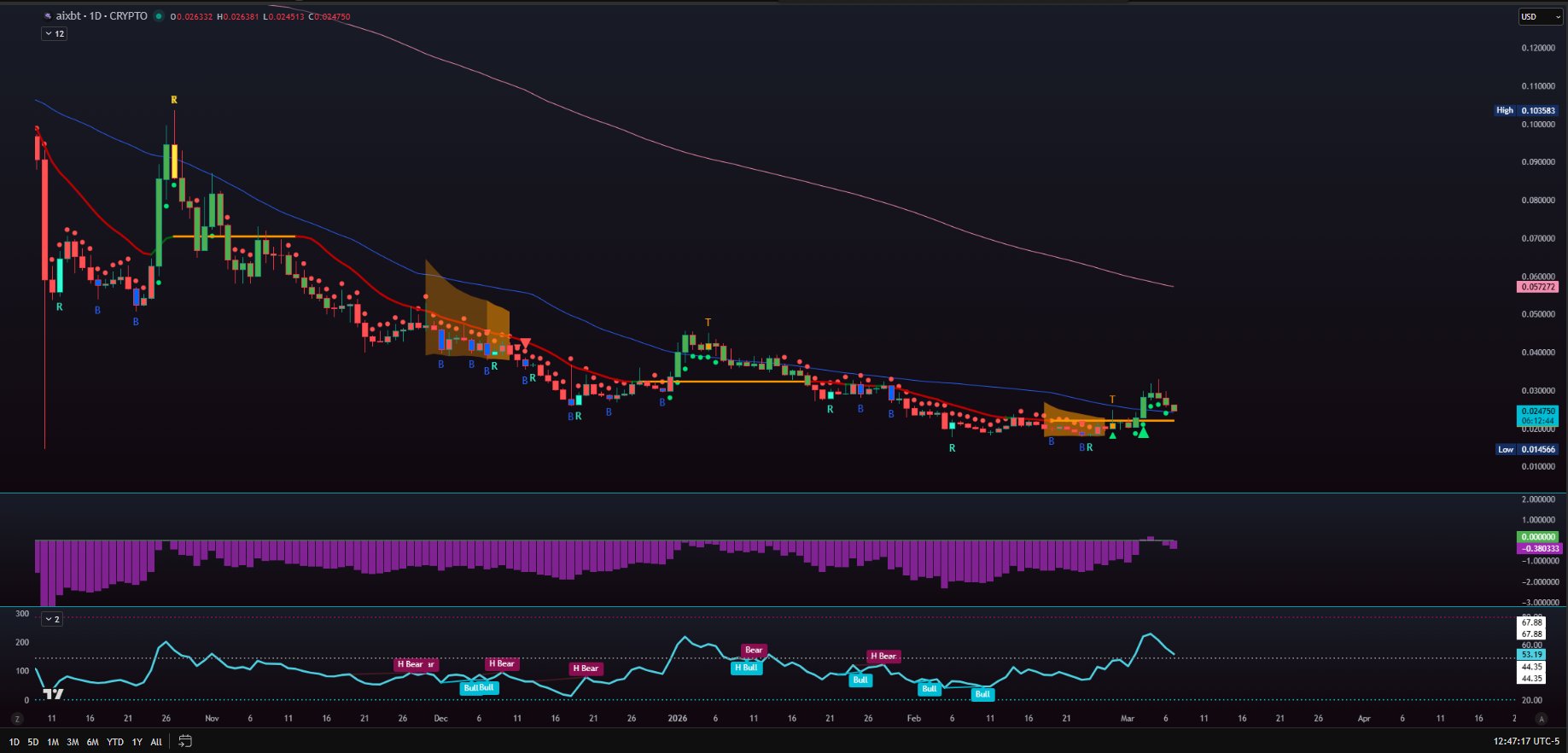Click the red down-triangle signal in December
Viewport: 1568px width, 753px height.
click(x=526, y=343)
